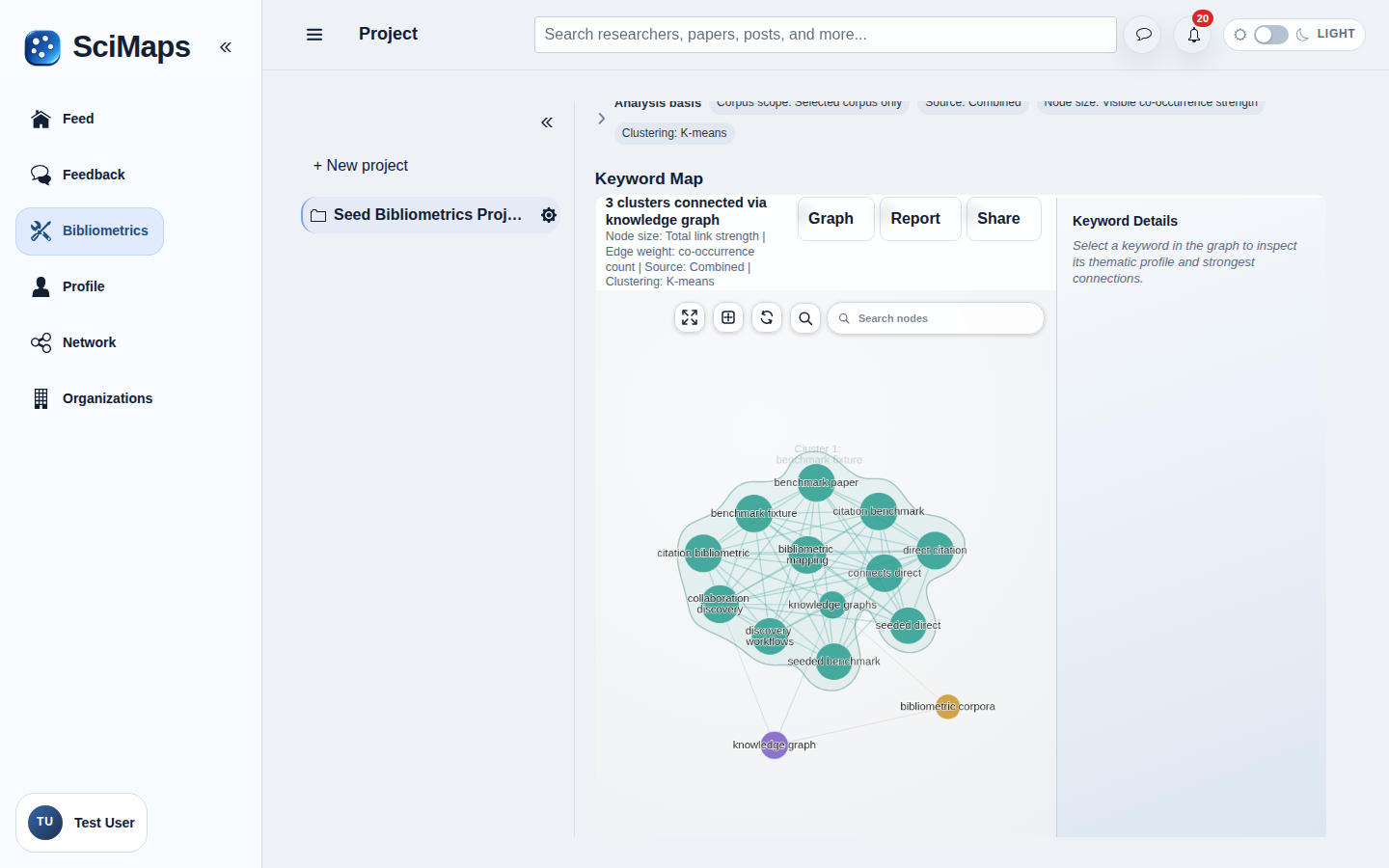Viewport: 1389px width, 868px height.
Task: Expand the Analysis basis chevron
Action: pos(601,119)
